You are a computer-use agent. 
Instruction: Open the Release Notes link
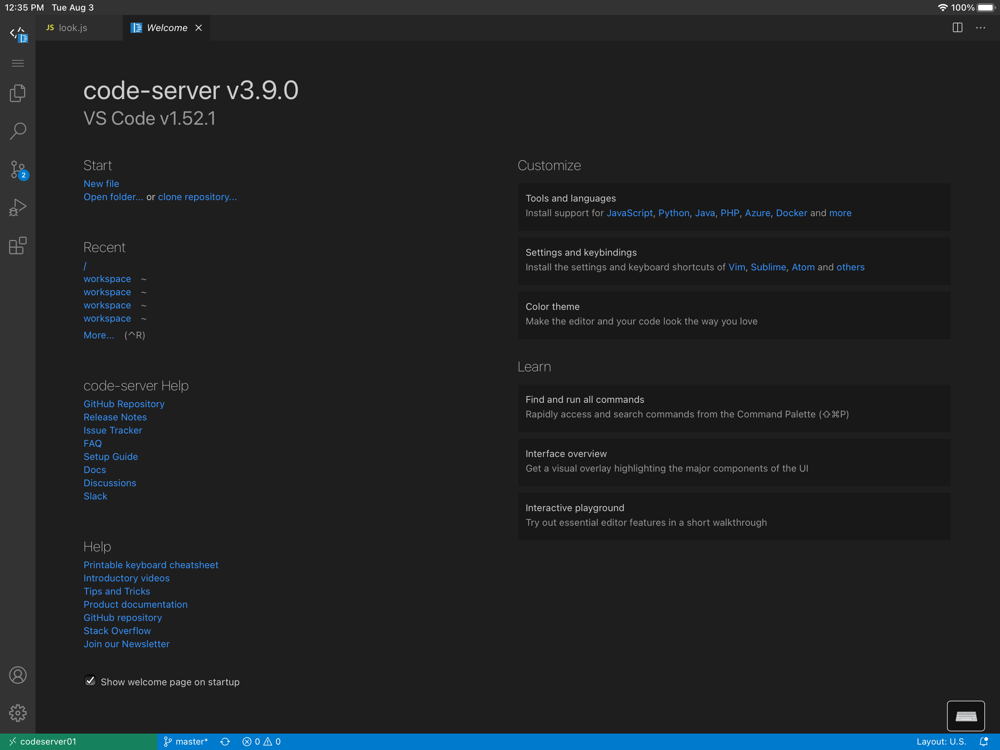(115, 417)
